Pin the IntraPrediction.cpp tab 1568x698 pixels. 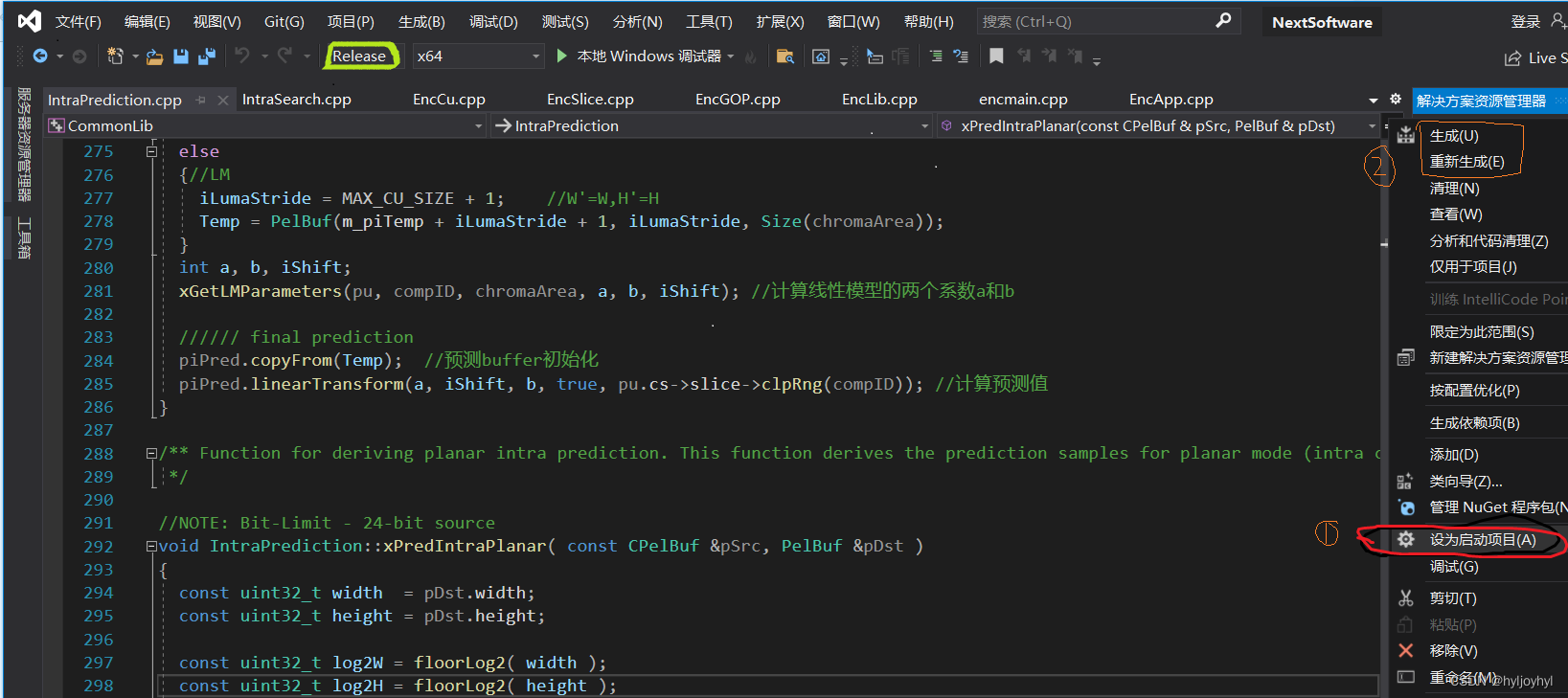(x=201, y=100)
